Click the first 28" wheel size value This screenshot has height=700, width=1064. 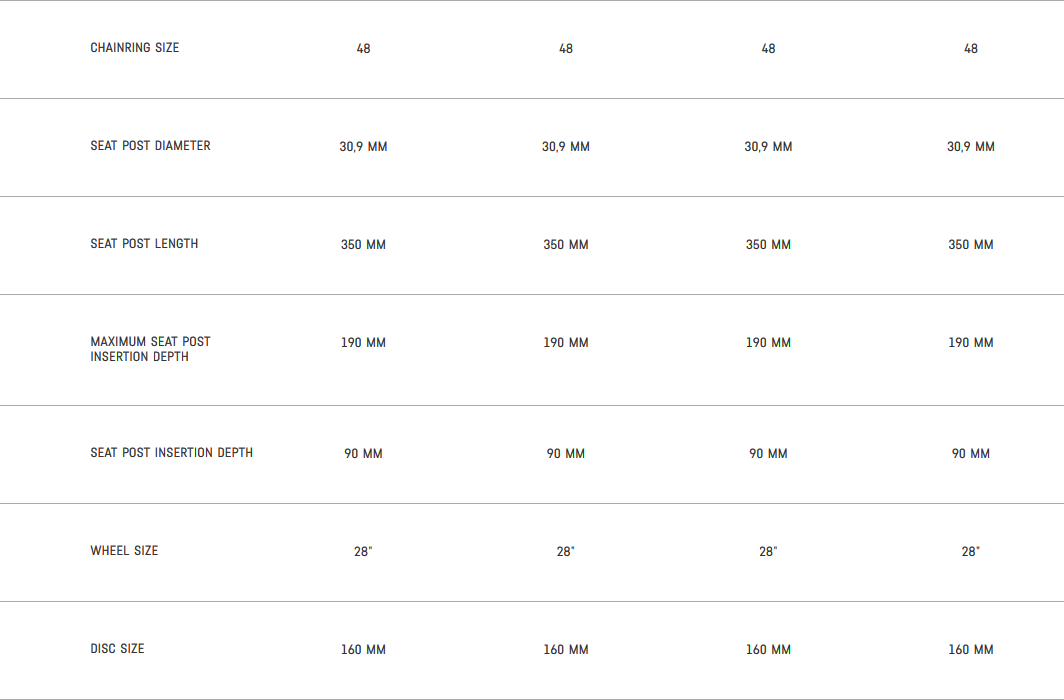363,552
